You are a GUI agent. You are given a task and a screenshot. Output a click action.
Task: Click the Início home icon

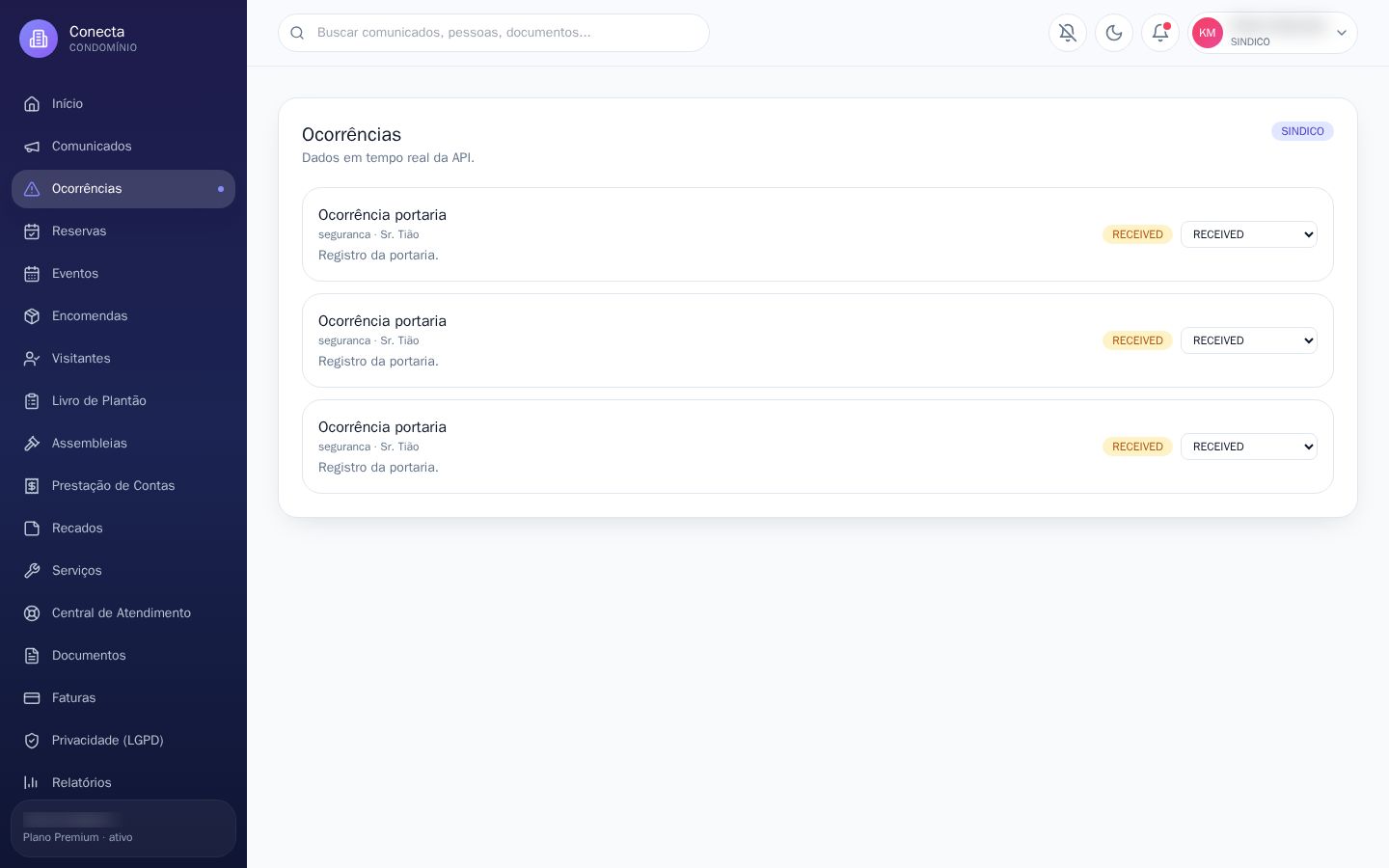click(x=32, y=104)
